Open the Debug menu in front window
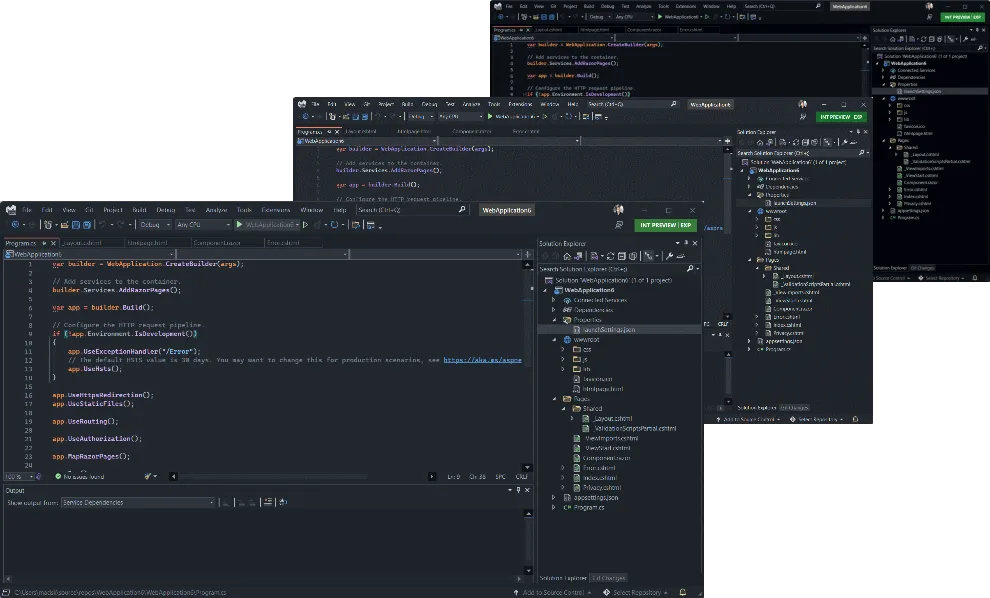Image resolution: width=990 pixels, height=598 pixels. point(166,210)
